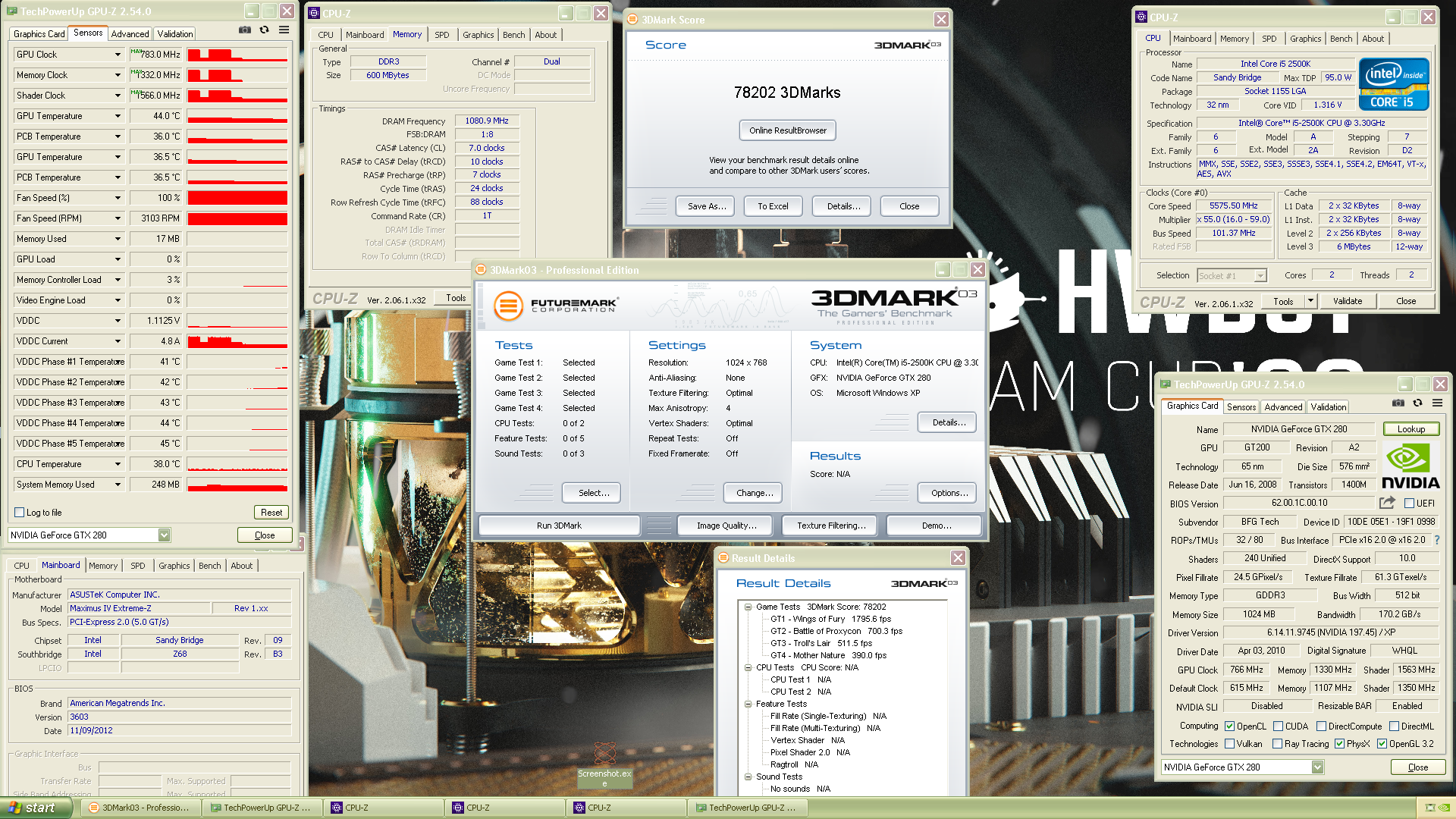Click the refresh icon in GPU-Z Sensors window
This screenshot has height=819, width=1456.
(264, 30)
